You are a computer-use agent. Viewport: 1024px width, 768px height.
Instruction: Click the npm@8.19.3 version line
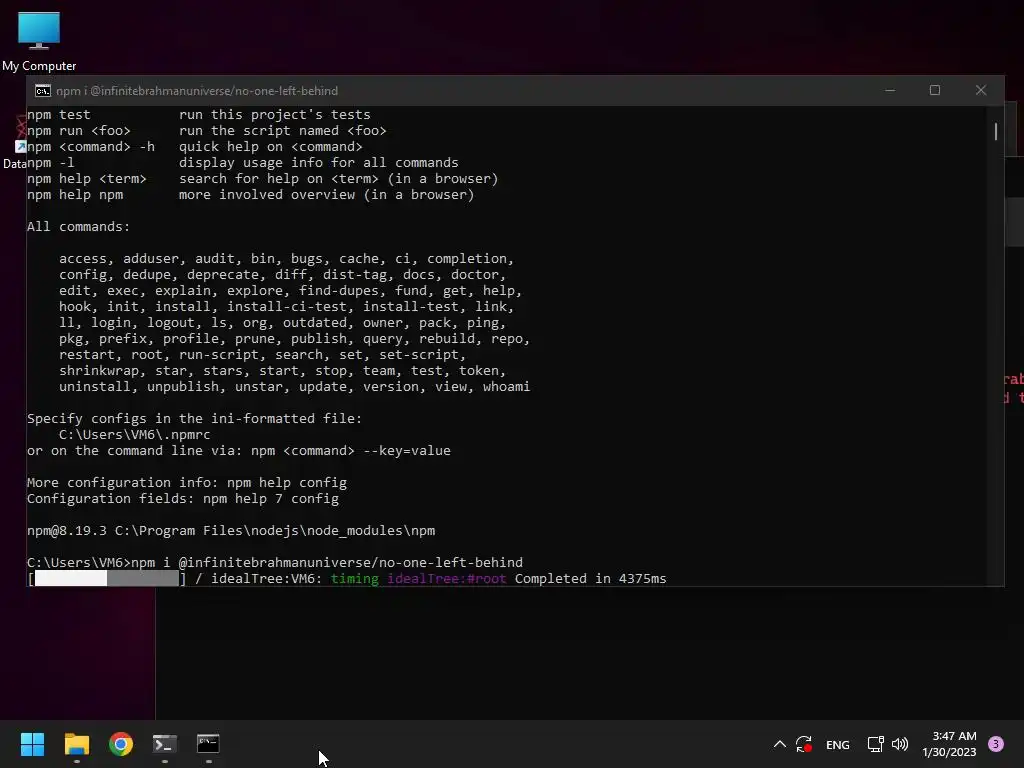(x=231, y=530)
